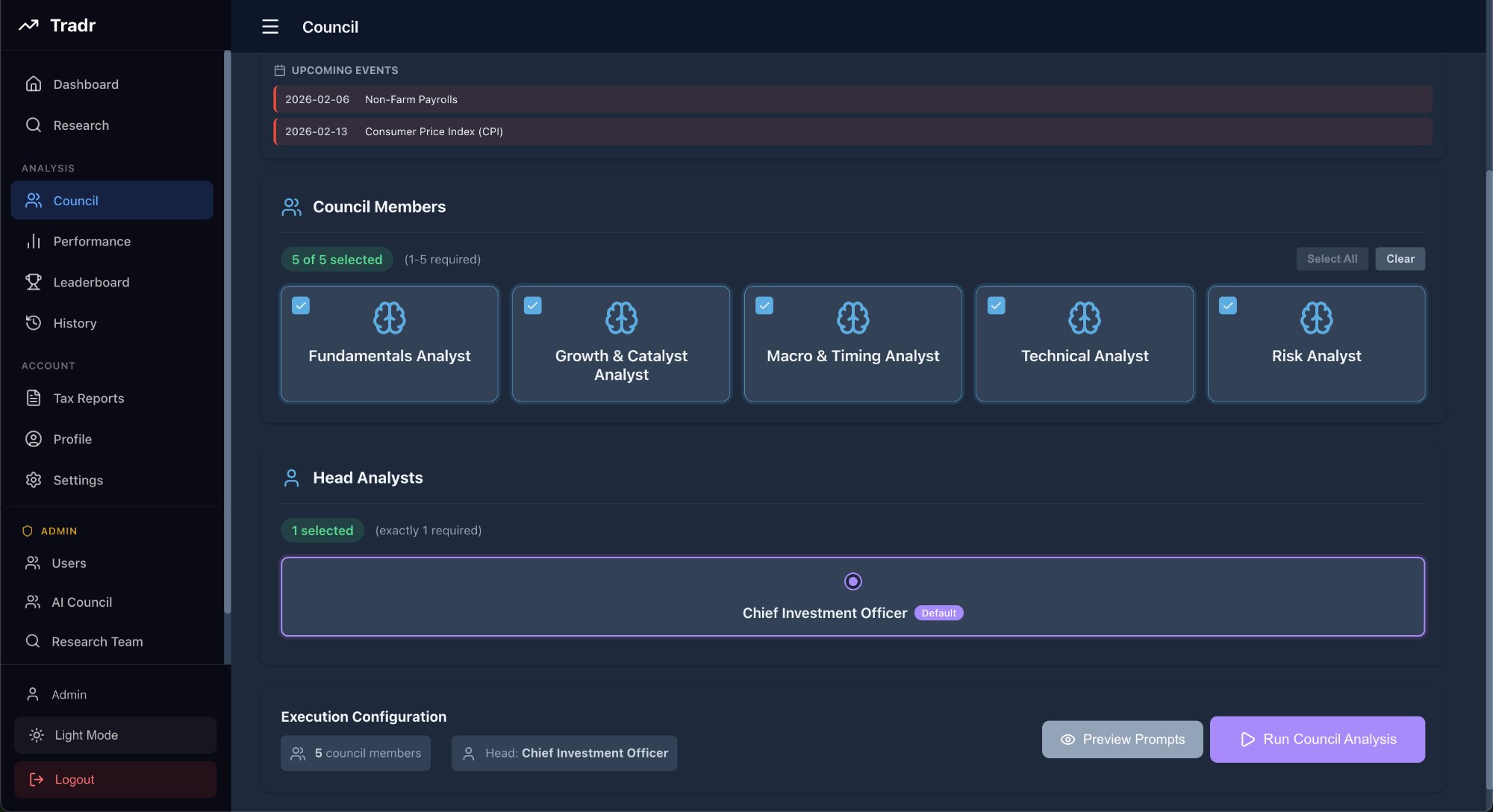
Task: Click the Tax Reports document icon
Action: (34, 398)
